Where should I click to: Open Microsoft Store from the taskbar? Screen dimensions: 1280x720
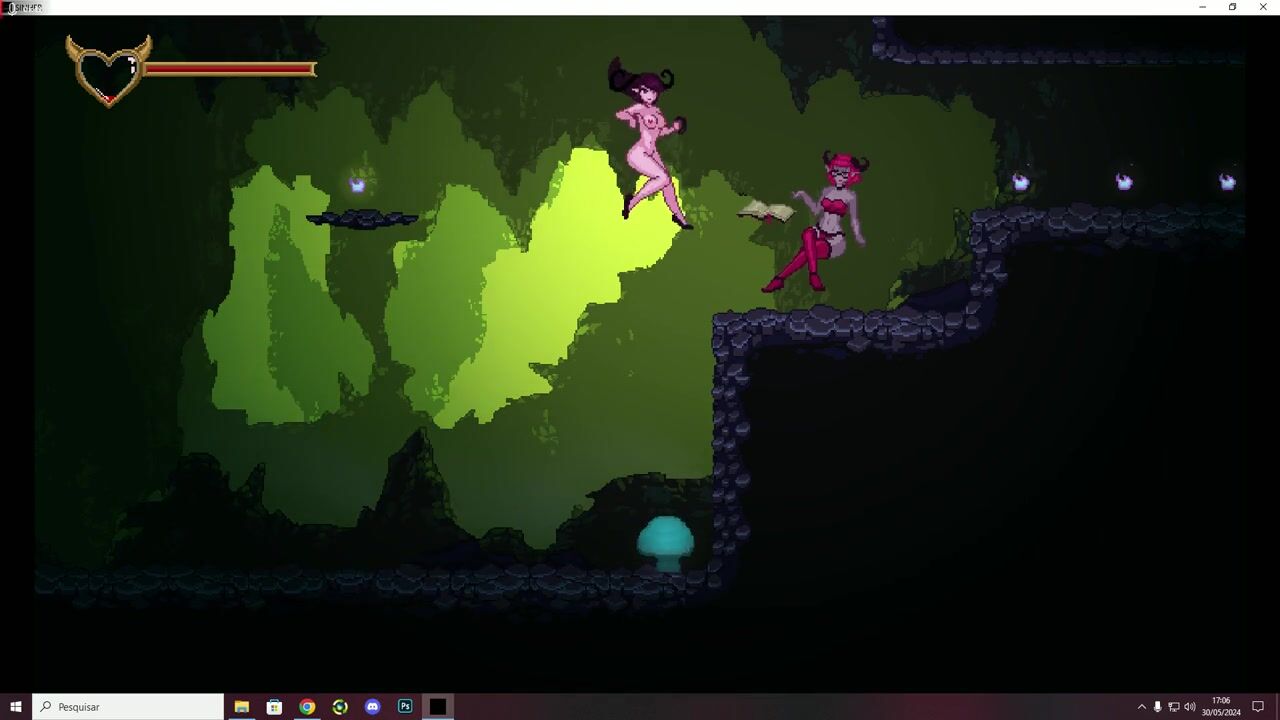tap(274, 706)
